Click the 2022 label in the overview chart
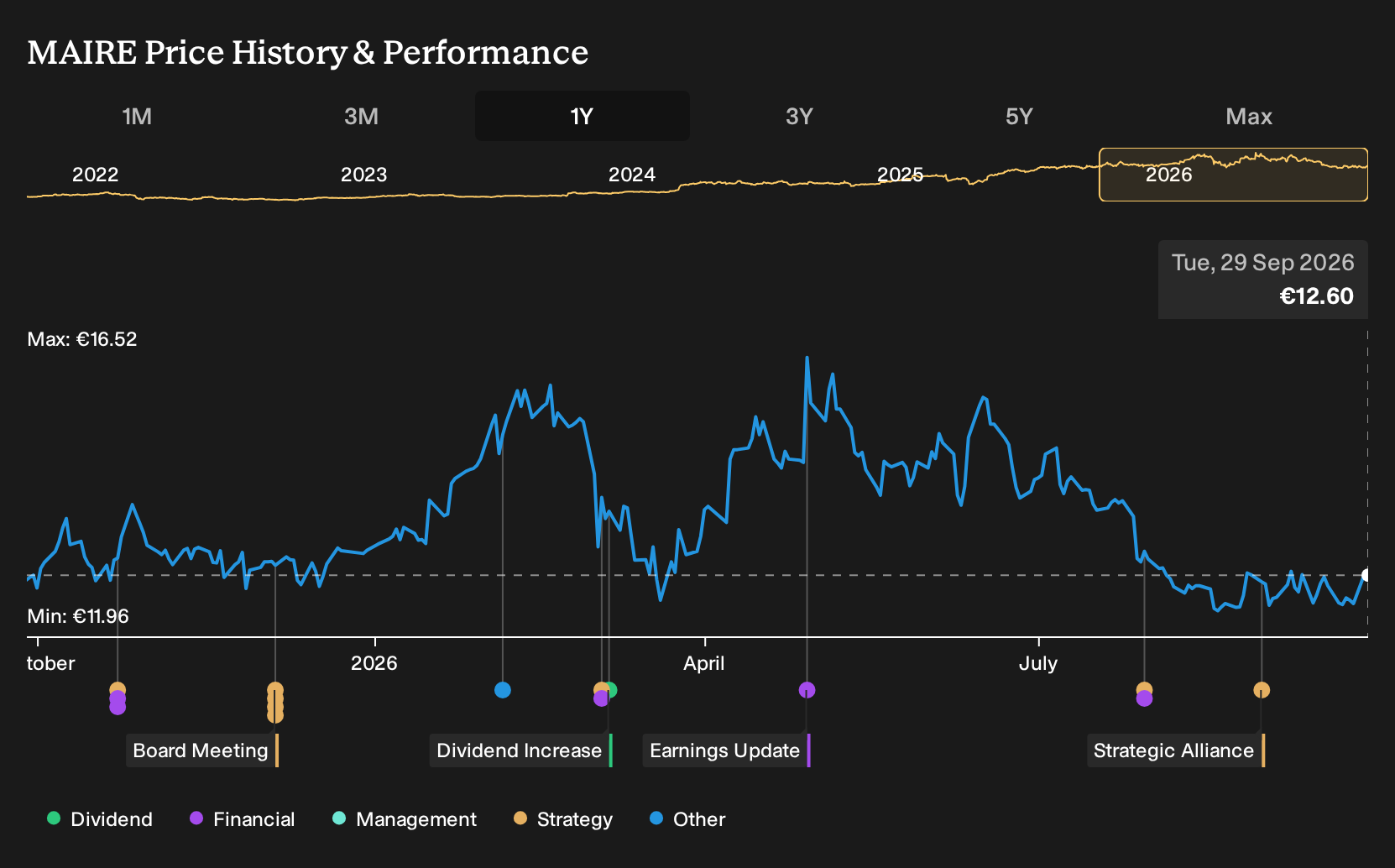Screen dimensions: 1395x868 [x=95, y=175]
